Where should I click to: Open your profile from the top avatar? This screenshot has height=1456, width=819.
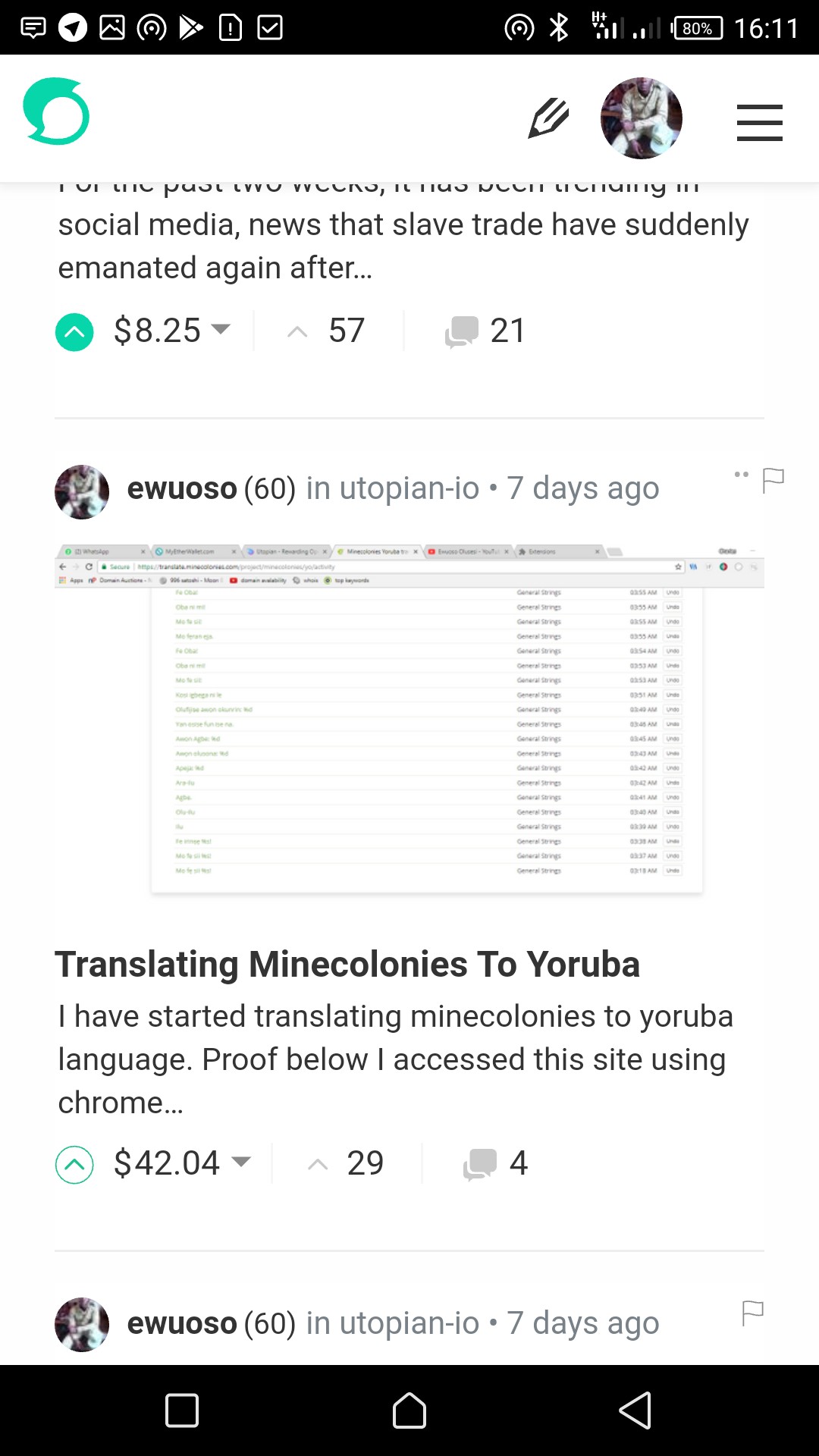642,118
